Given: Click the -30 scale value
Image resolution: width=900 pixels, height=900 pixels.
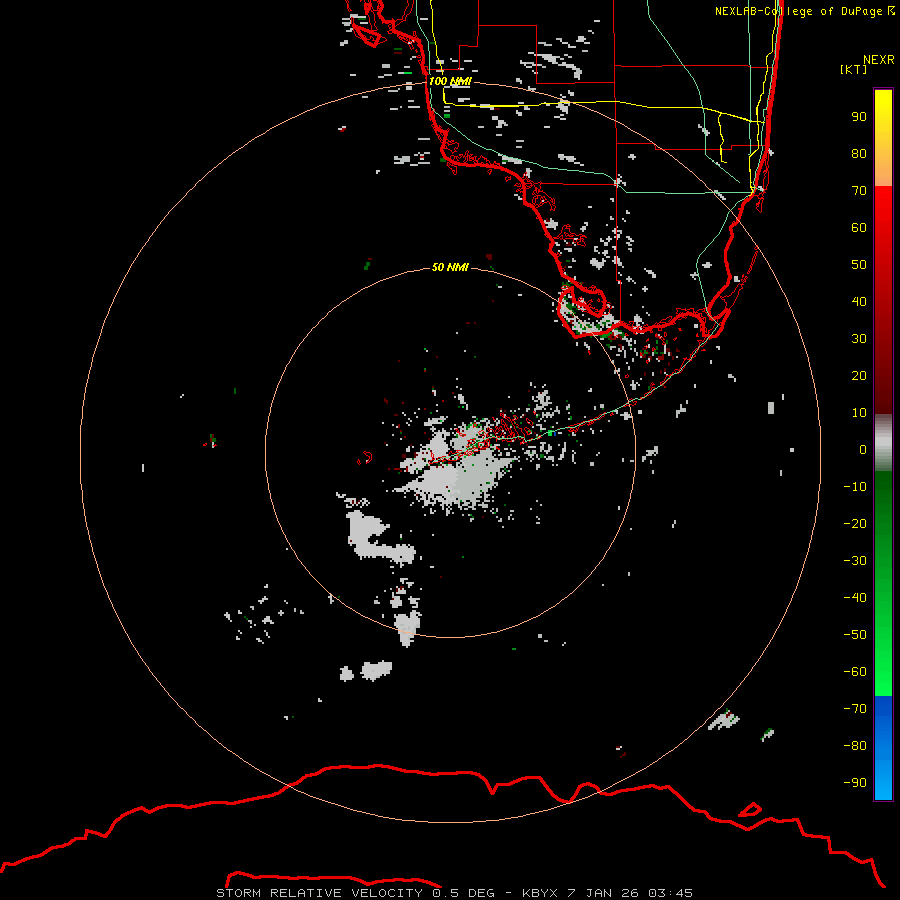Looking at the screenshot, I should click(855, 561).
